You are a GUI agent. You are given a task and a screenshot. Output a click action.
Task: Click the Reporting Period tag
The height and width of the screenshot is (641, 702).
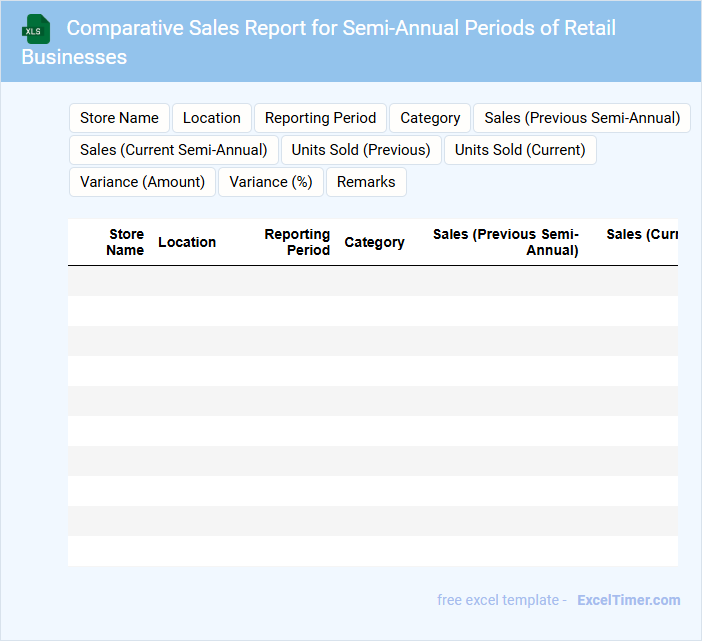320,118
